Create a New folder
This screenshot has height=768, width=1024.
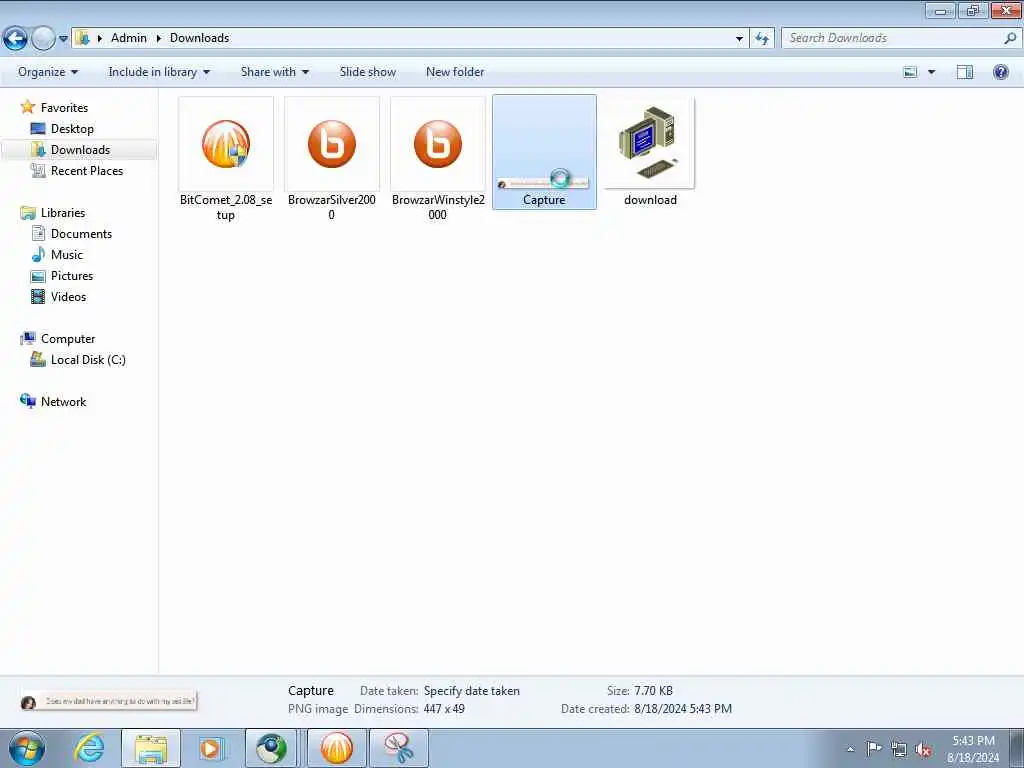(455, 72)
